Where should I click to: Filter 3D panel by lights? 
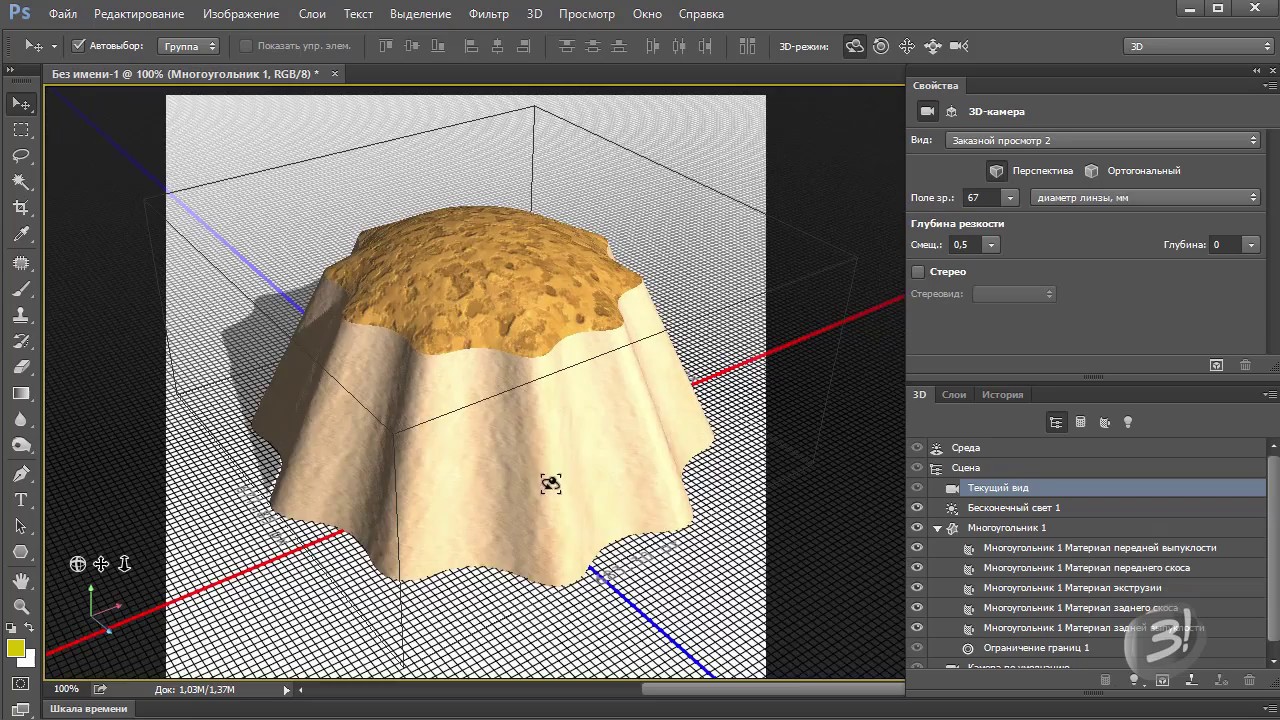(1128, 423)
